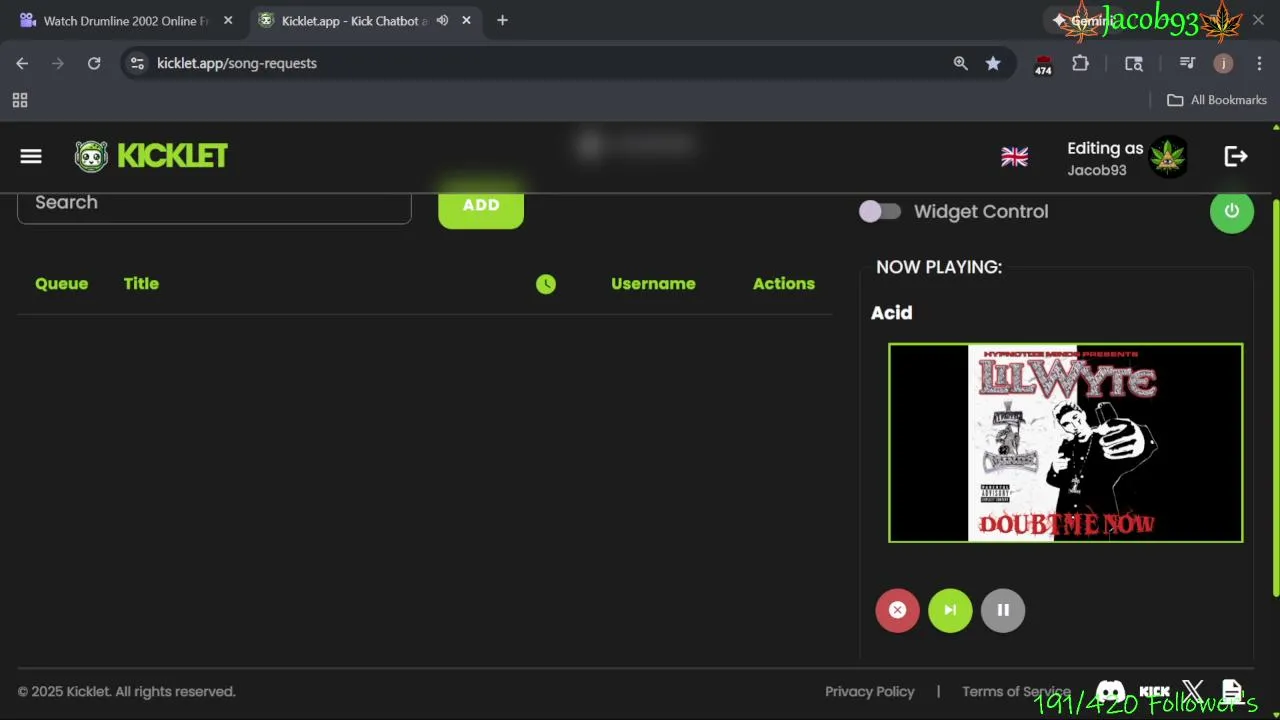The image size is (1280, 720).
Task: Open the extension with 474 badge
Action: [1043, 65]
